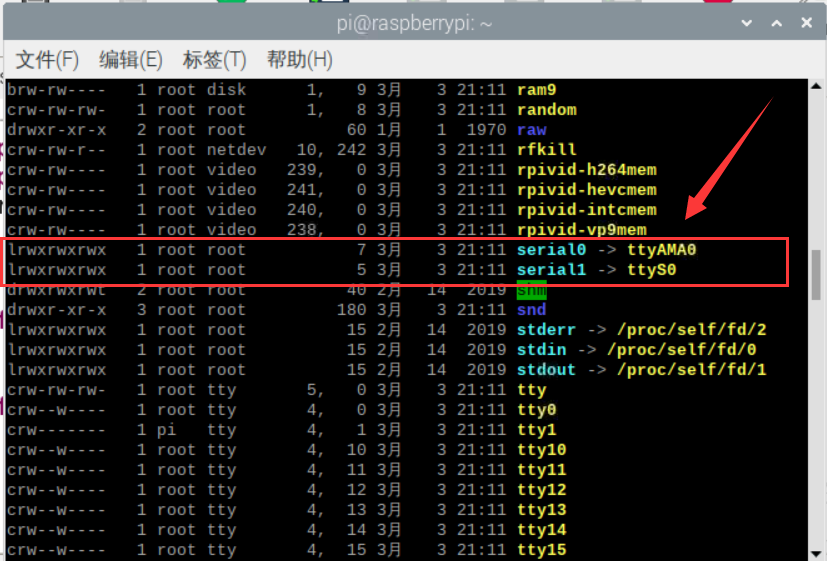Click the major number 239 on rpivid-h264mem row

[302, 170]
